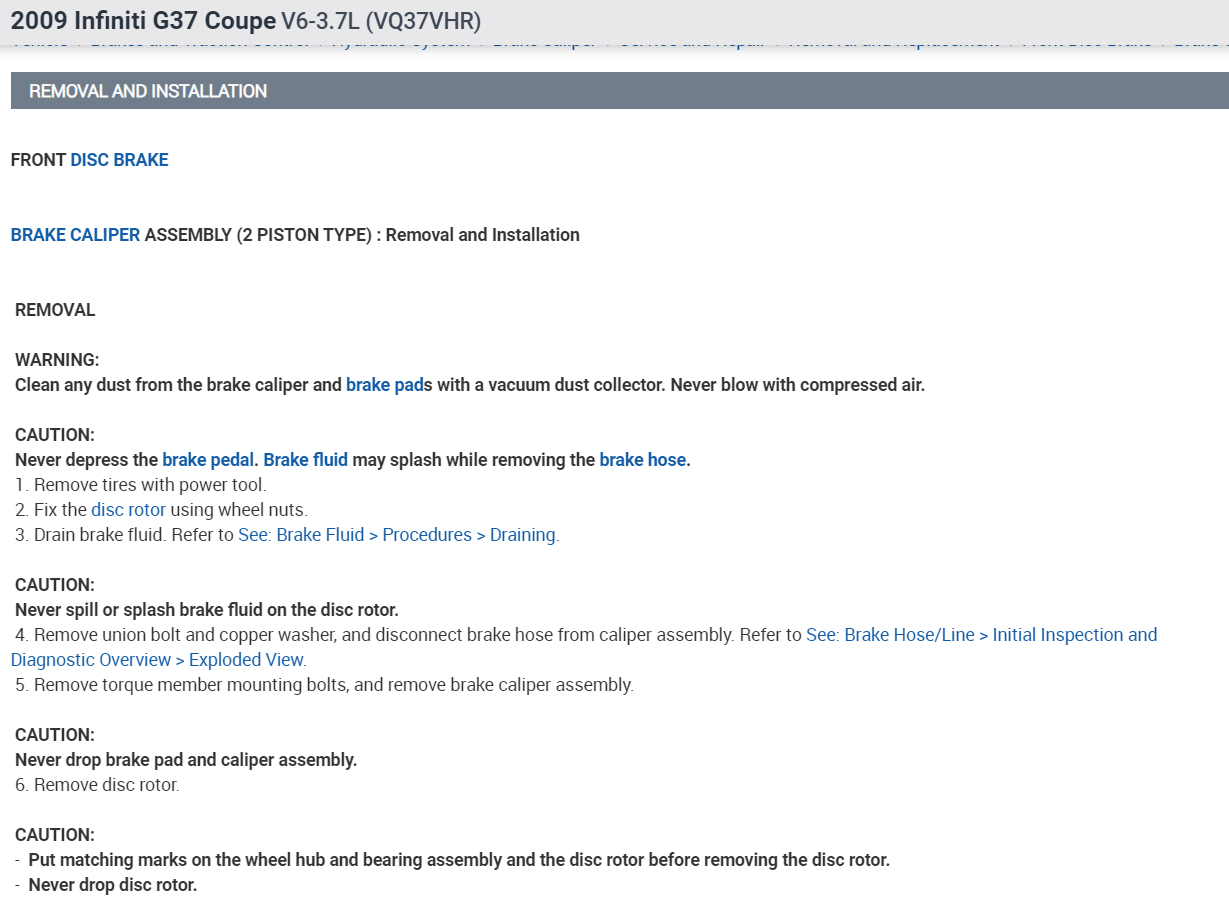This screenshot has height=908, width=1229.
Task: Open the brake pad link in warning
Action: pyautogui.click(x=384, y=385)
